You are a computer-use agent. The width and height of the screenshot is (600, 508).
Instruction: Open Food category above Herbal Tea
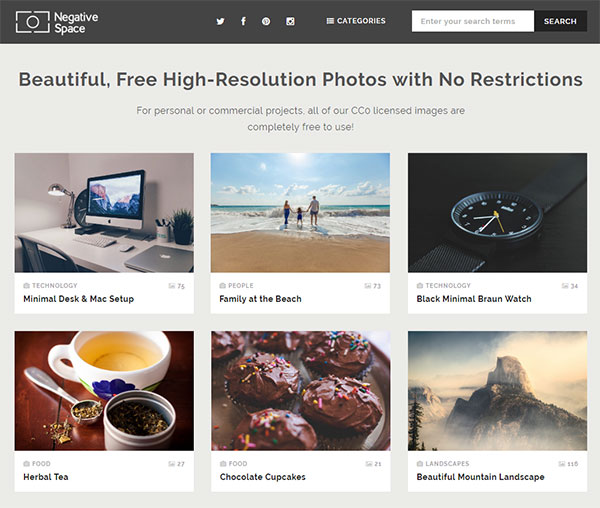41,463
